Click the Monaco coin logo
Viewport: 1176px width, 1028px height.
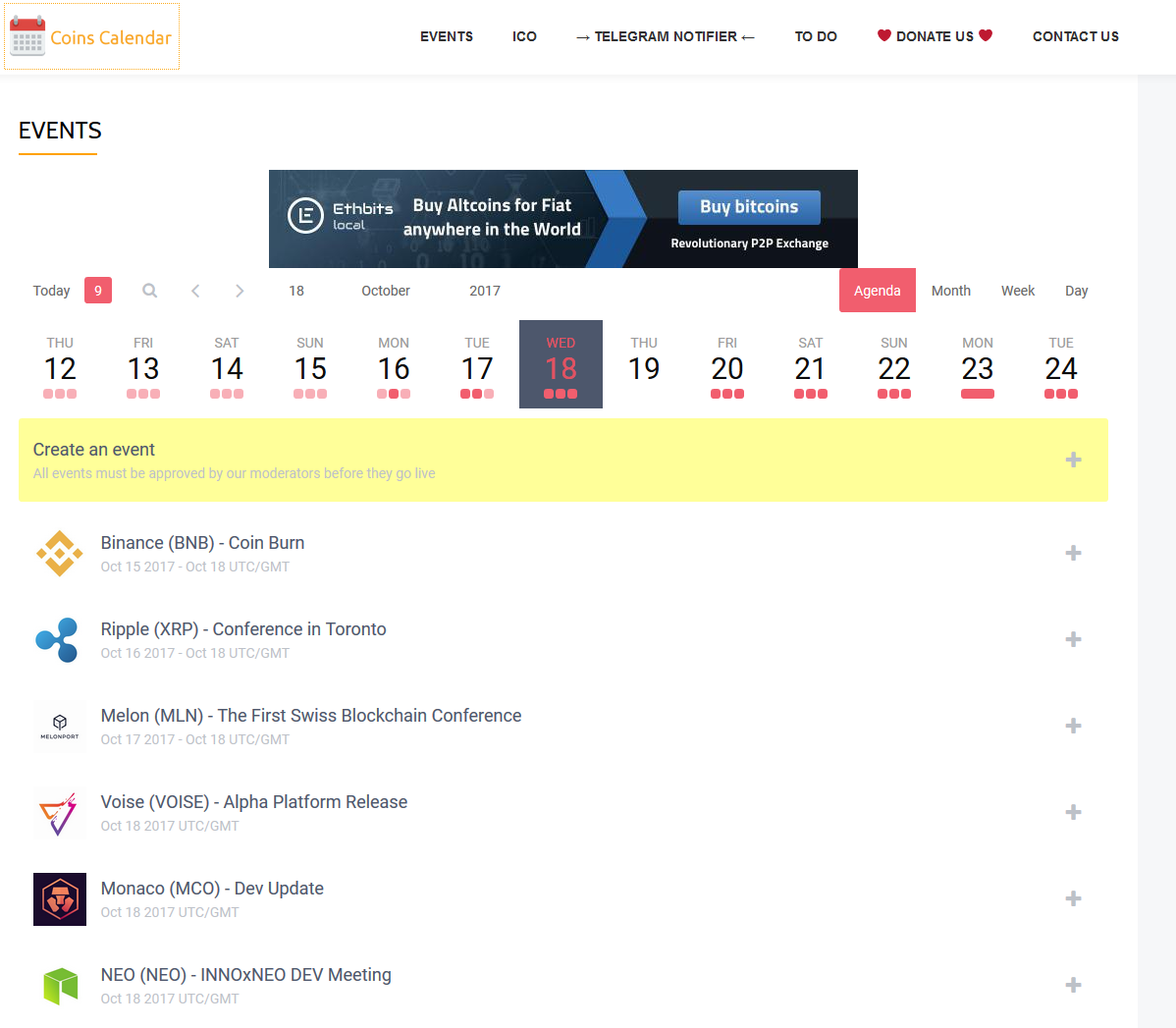point(60,899)
